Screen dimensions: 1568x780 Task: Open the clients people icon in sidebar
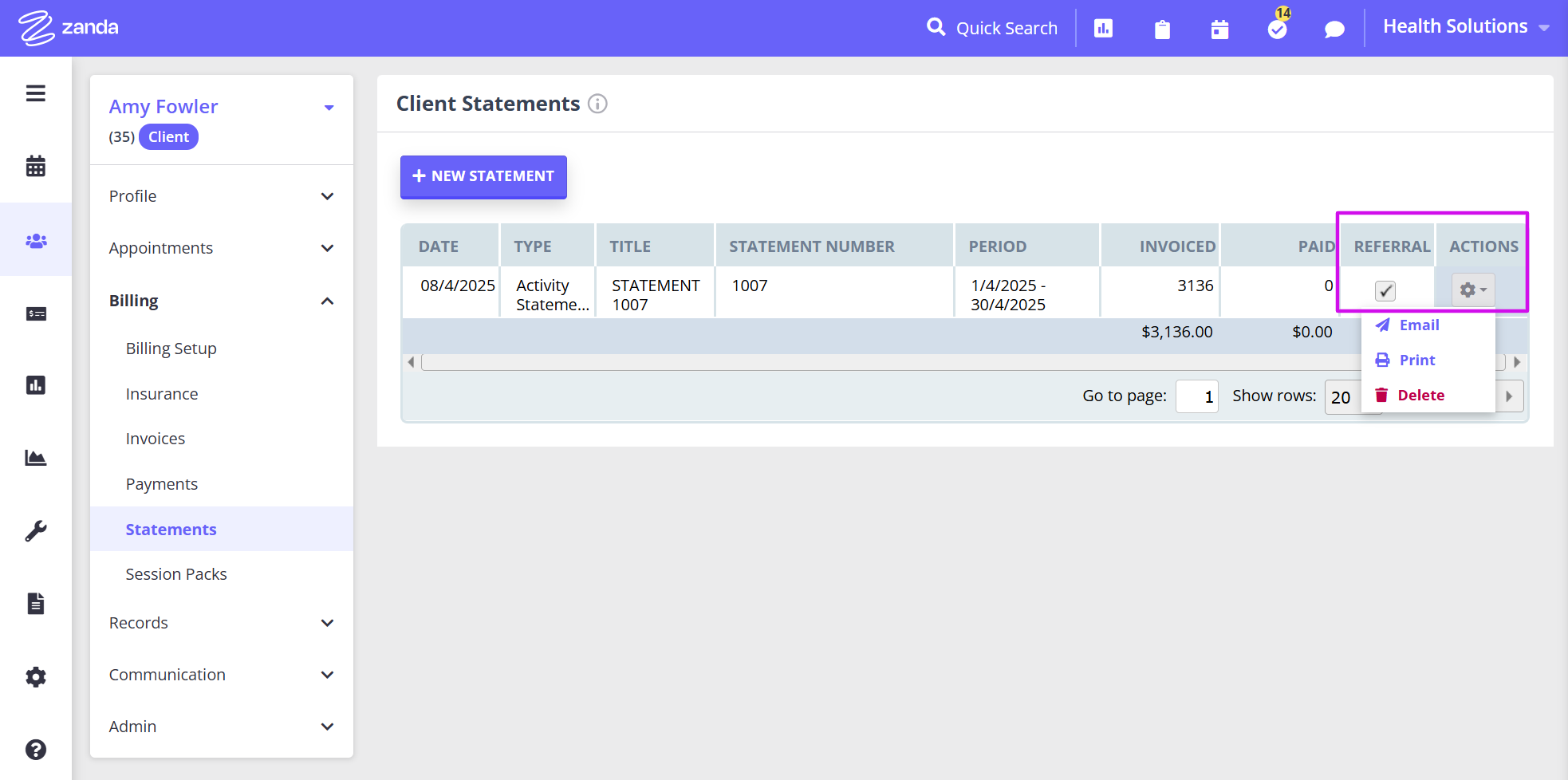pos(36,240)
